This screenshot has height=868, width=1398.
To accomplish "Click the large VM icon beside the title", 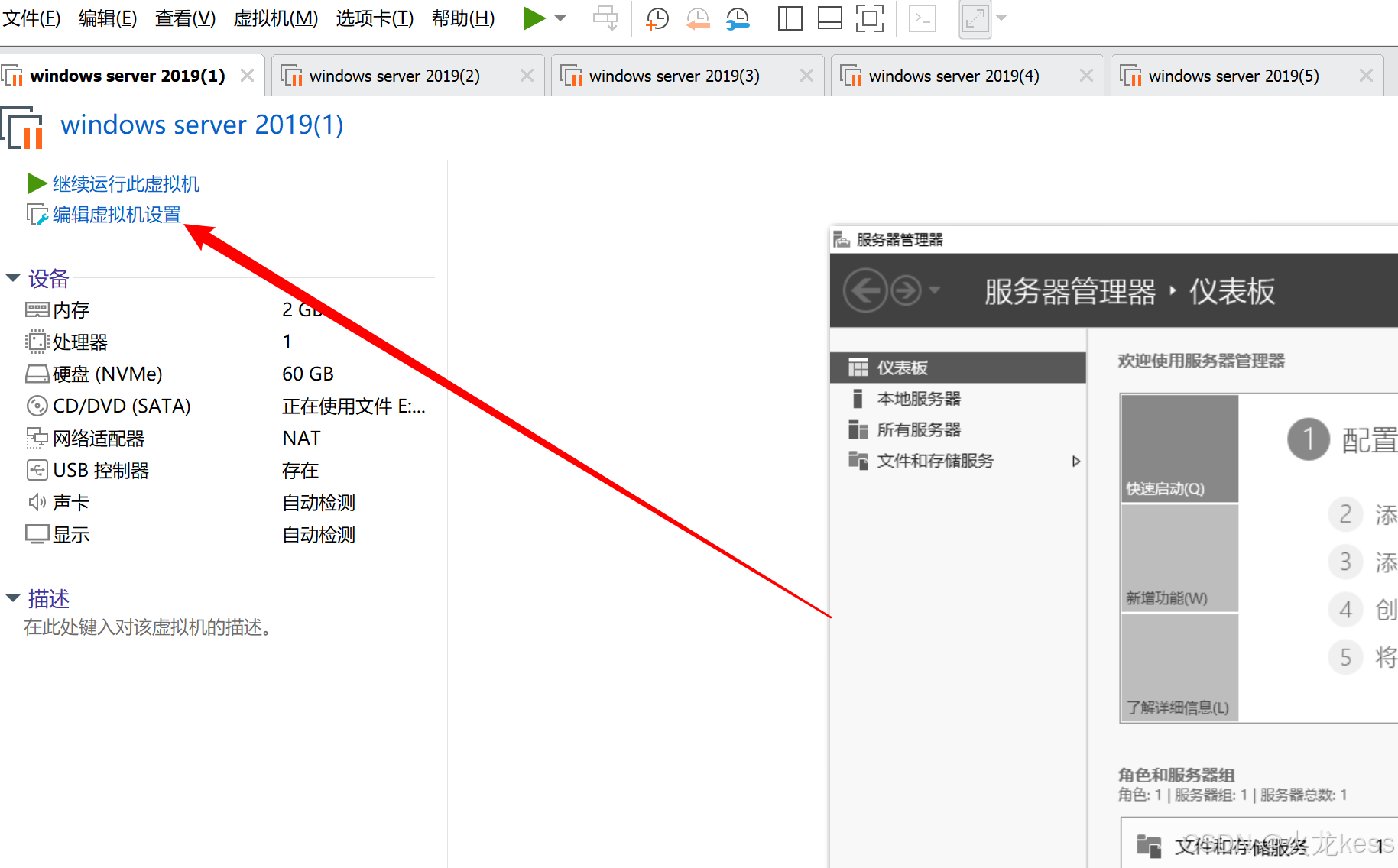I will coord(22,127).
